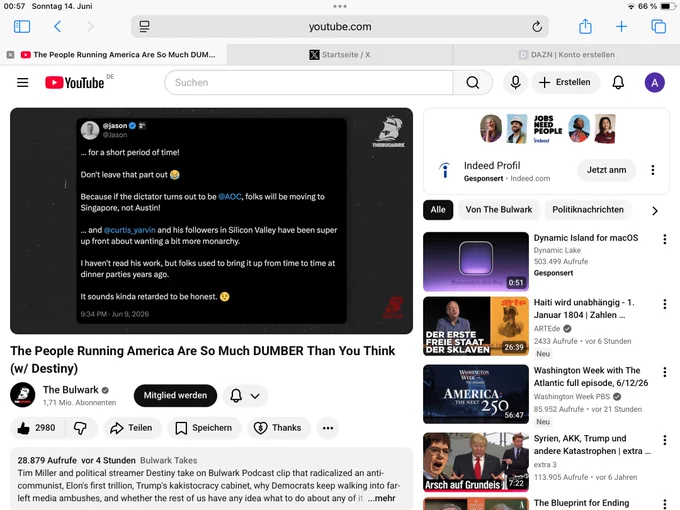
Task: Open the page settings menu icon in address bar
Action: (144, 26)
